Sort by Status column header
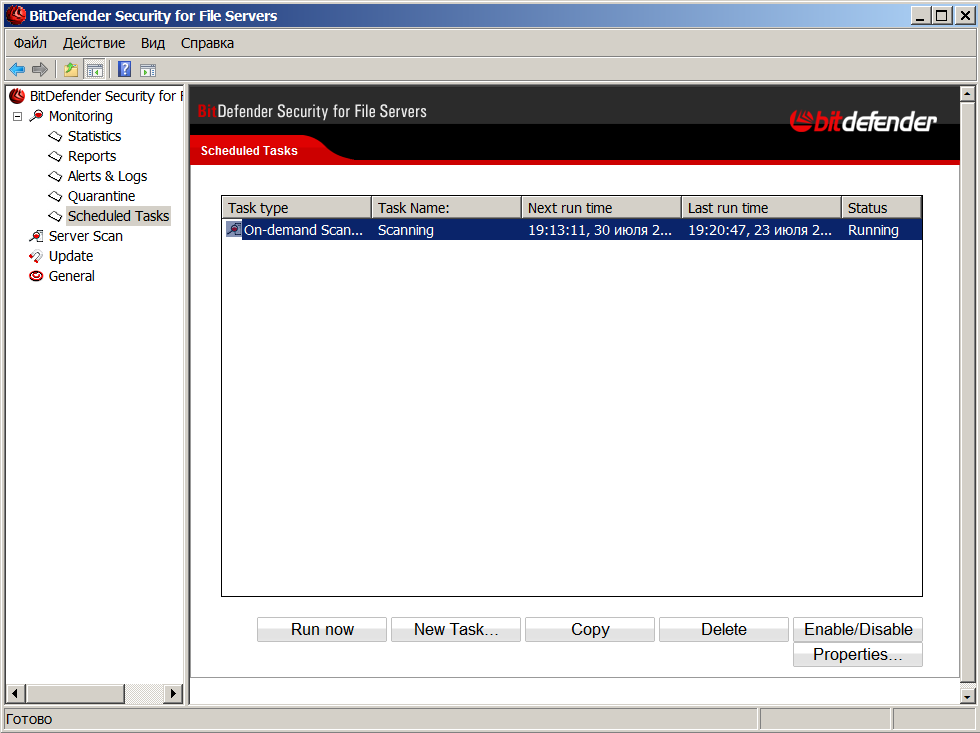Screen dimensions: 980x733 (x=881, y=207)
